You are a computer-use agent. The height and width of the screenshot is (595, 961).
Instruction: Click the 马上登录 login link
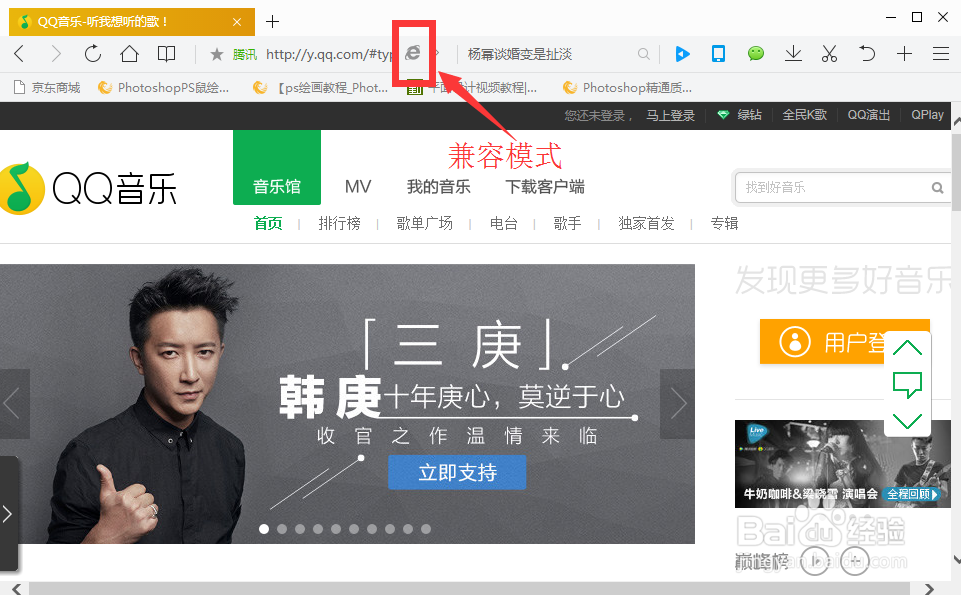click(x=671, y=114)
